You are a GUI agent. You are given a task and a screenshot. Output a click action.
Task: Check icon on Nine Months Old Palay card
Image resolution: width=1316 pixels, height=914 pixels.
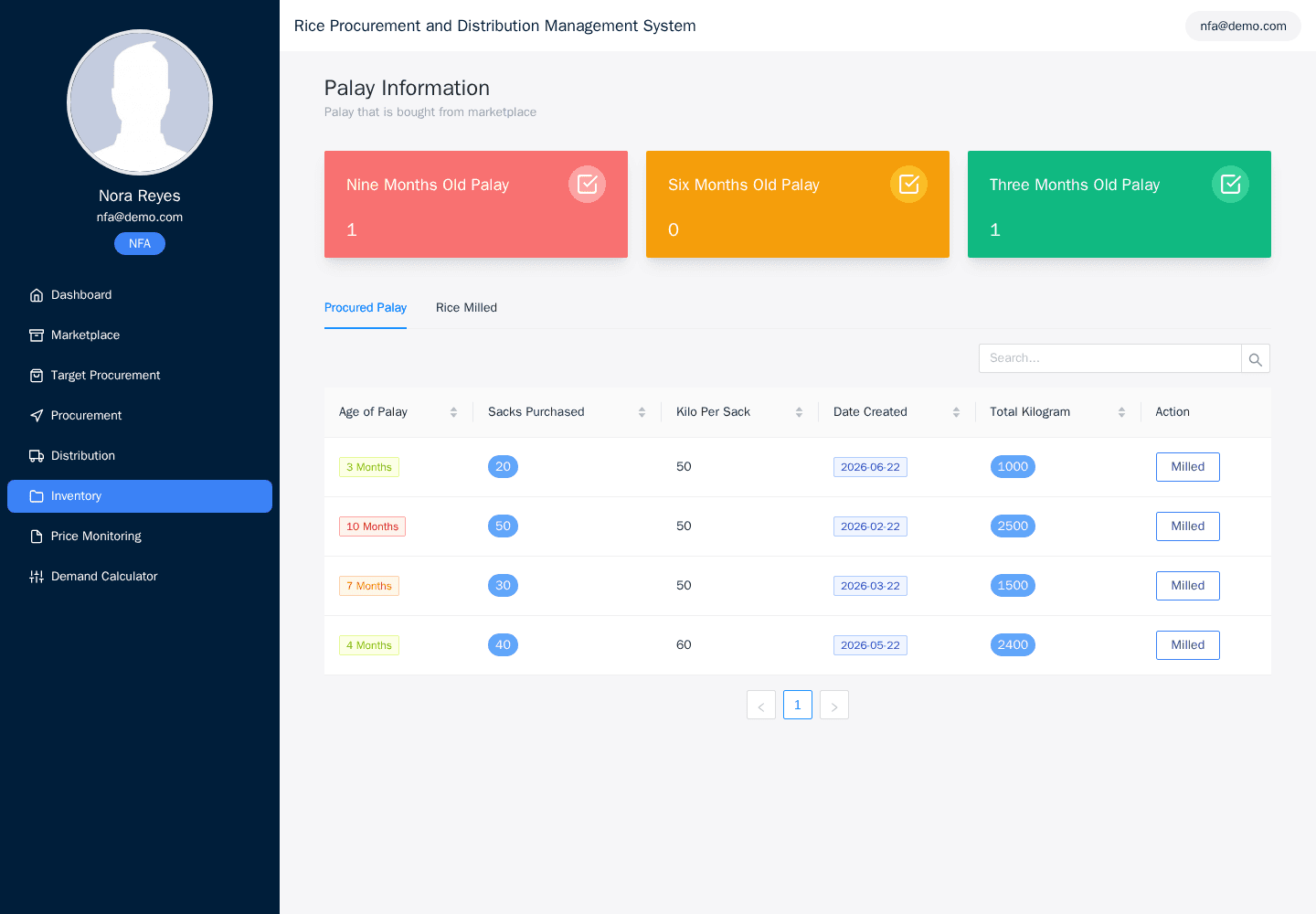[587, 185]
